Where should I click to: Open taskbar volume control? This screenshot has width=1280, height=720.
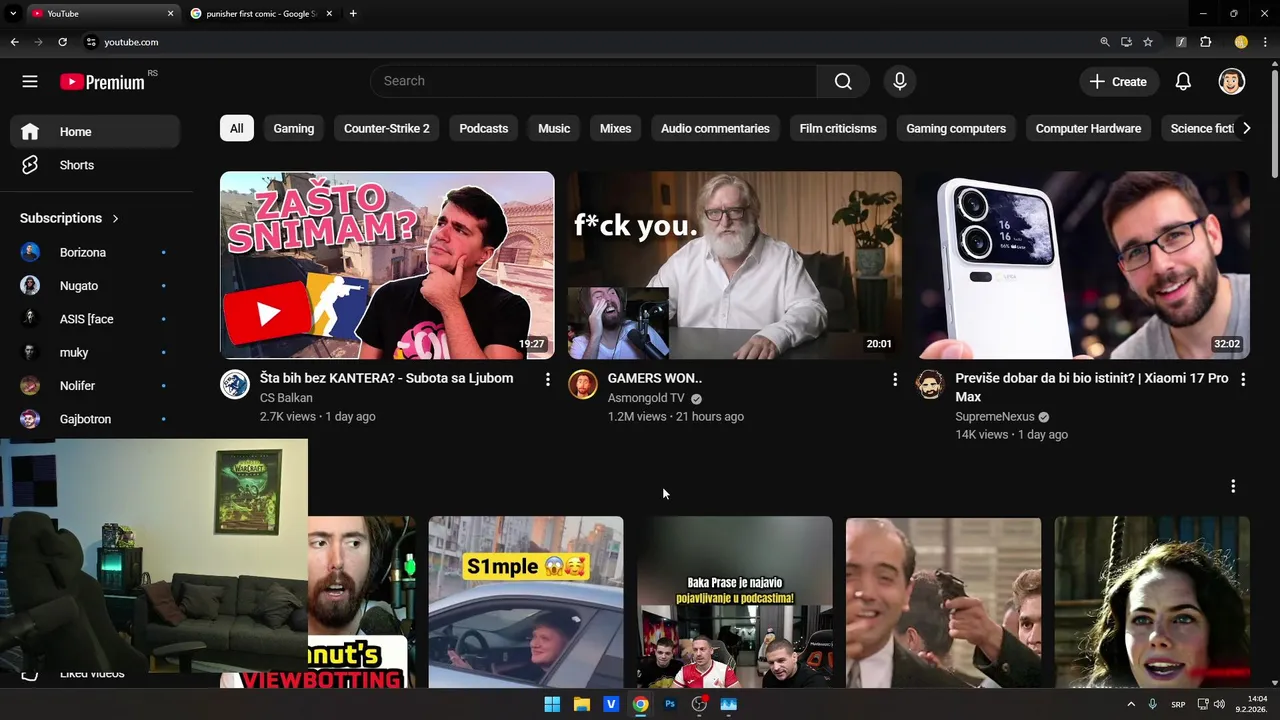tap(1219, 704)
